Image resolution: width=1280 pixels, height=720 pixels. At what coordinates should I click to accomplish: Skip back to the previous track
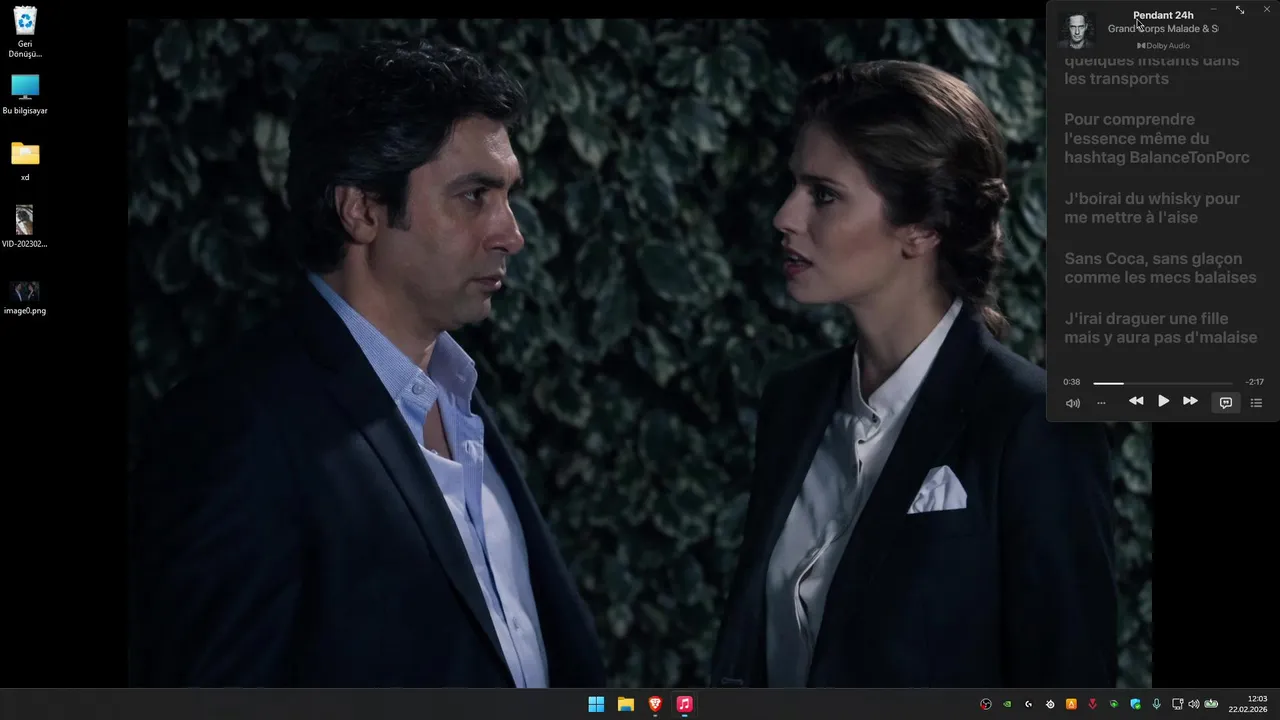(x=1136, y=401)
